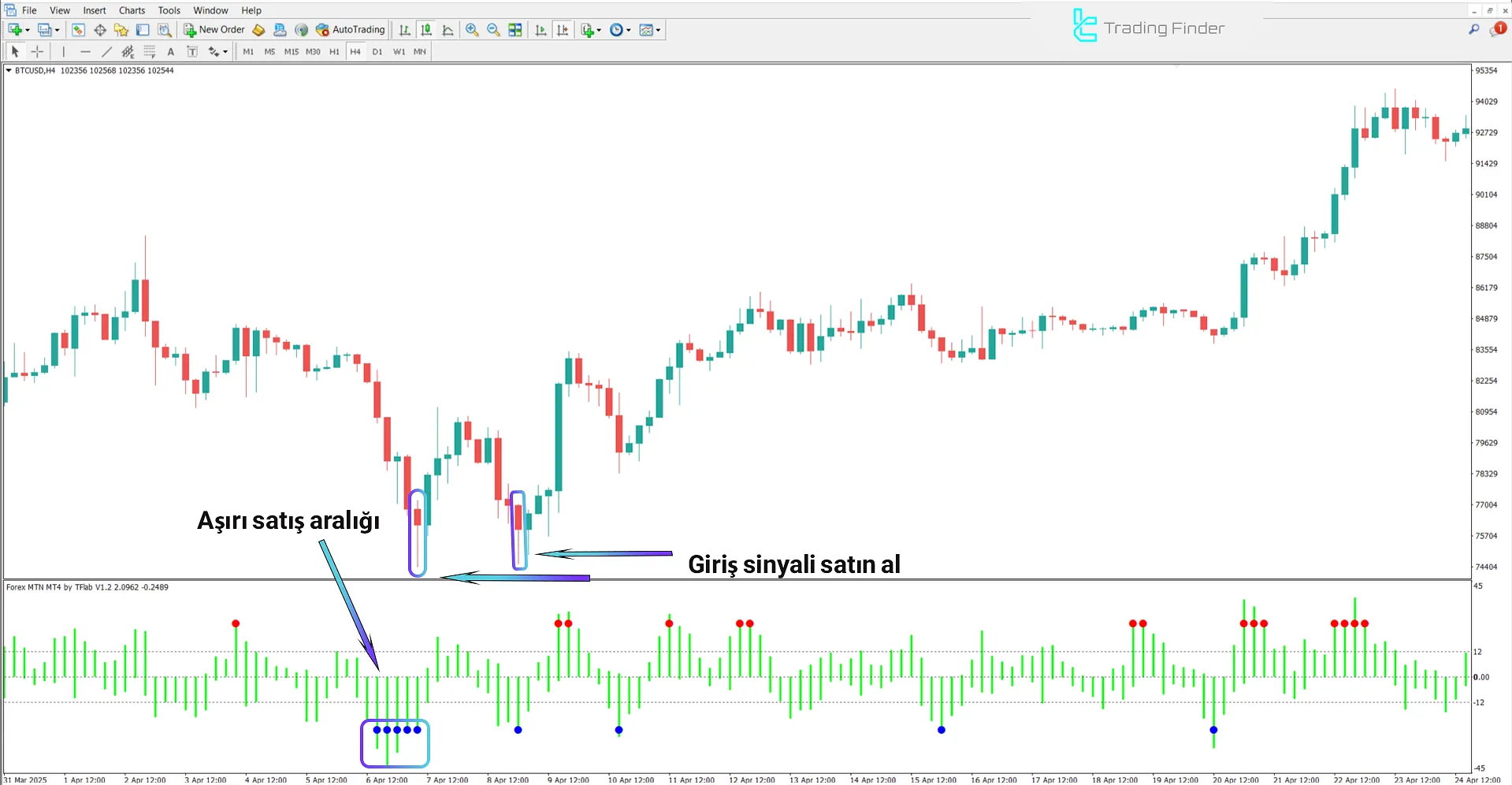Switch to the D1 timeframe

pos(377,51)
